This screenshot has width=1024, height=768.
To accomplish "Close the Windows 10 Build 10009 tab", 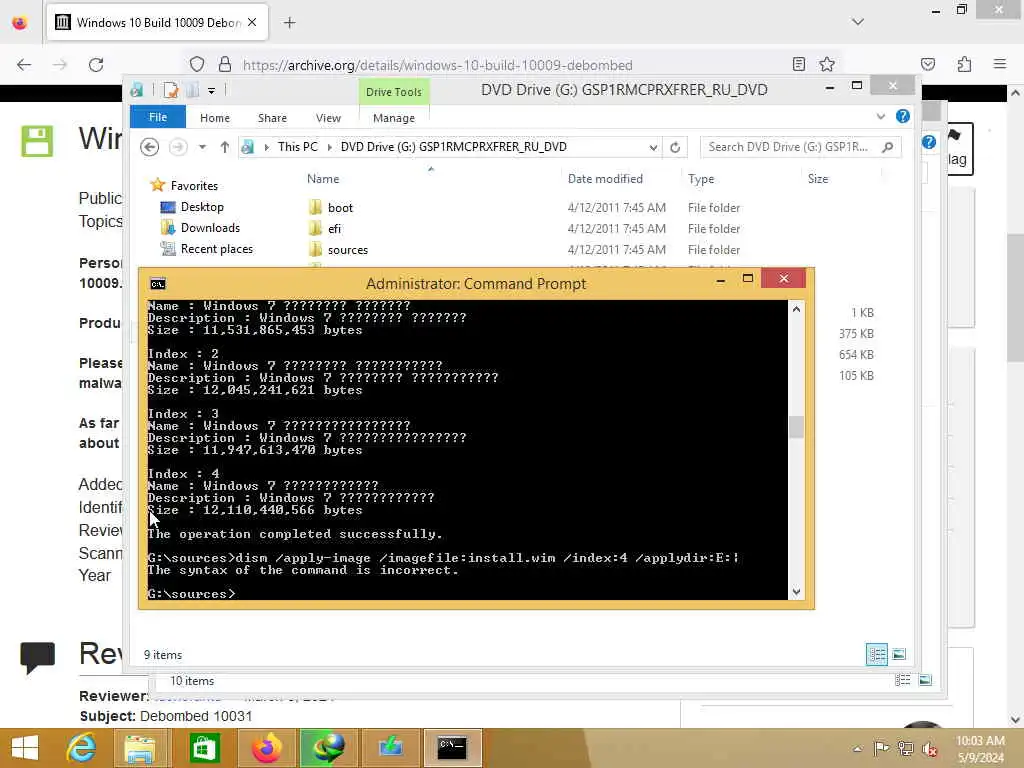I will (x=252, y=22).
